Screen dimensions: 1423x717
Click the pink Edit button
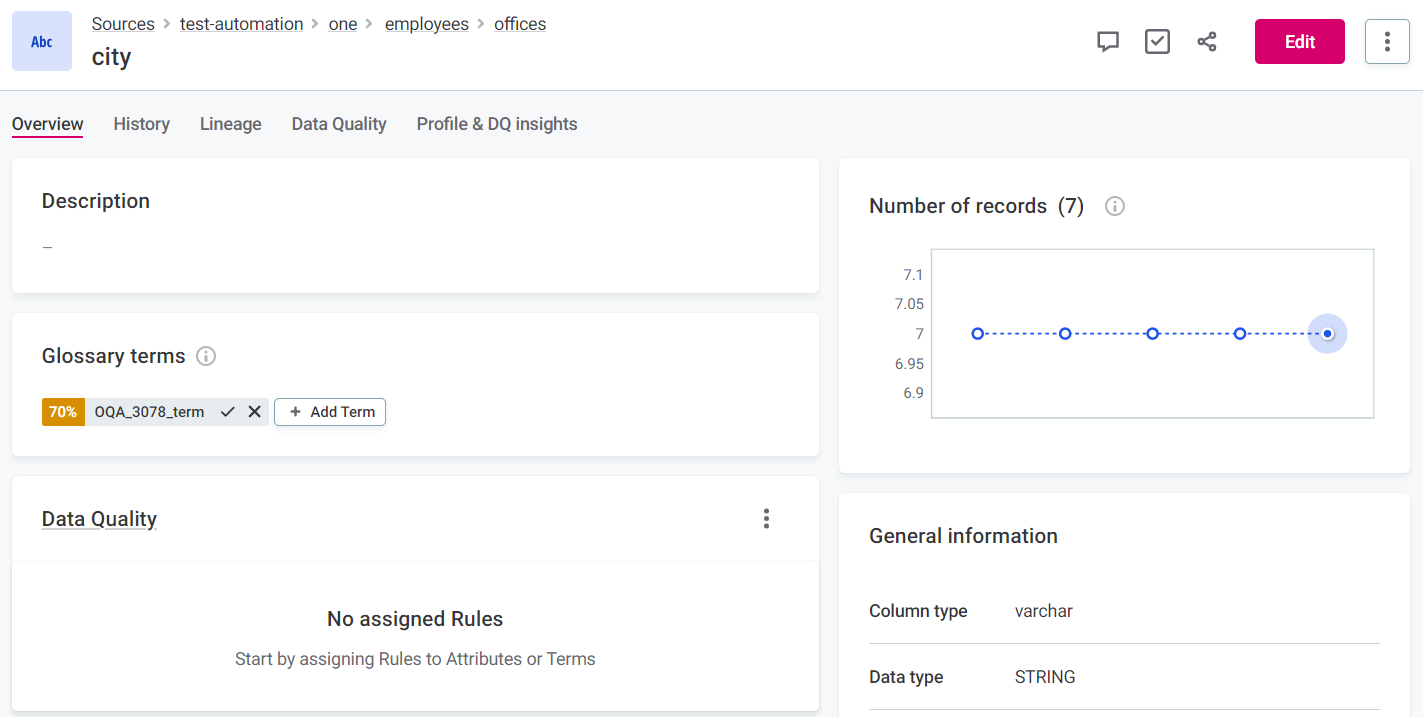coord(1299,42)
